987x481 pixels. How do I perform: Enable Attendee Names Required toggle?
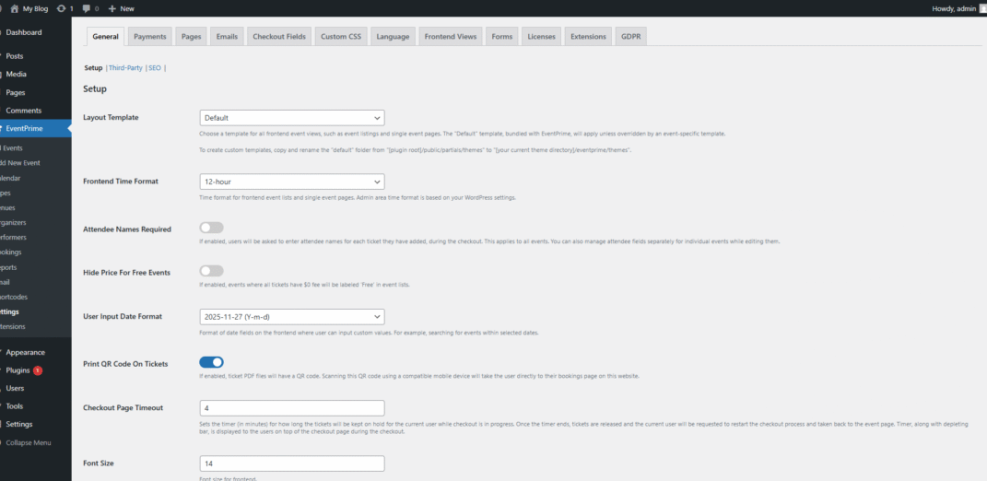(x=212, y=228)
